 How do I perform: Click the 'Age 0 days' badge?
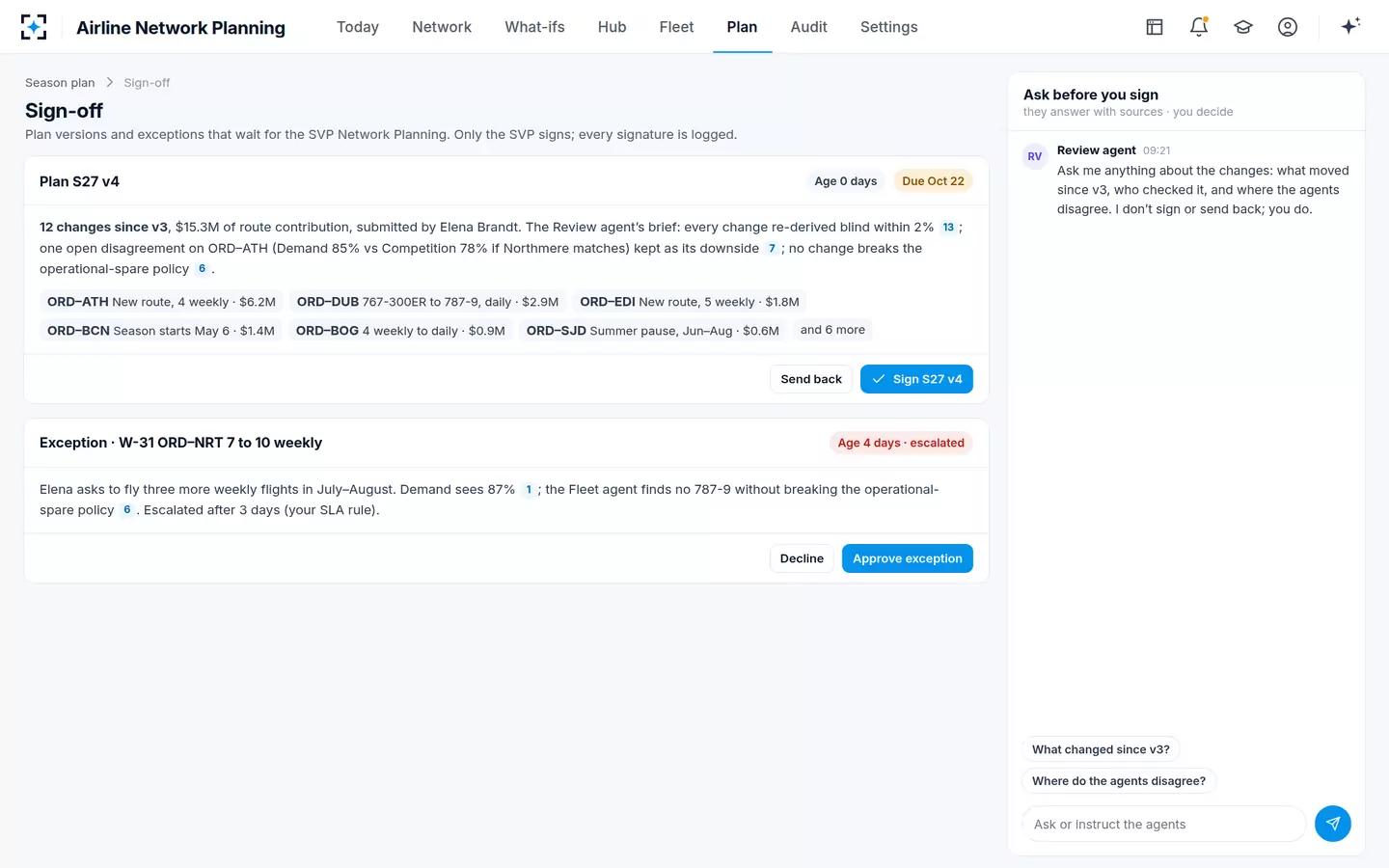[x=846, y=181]
